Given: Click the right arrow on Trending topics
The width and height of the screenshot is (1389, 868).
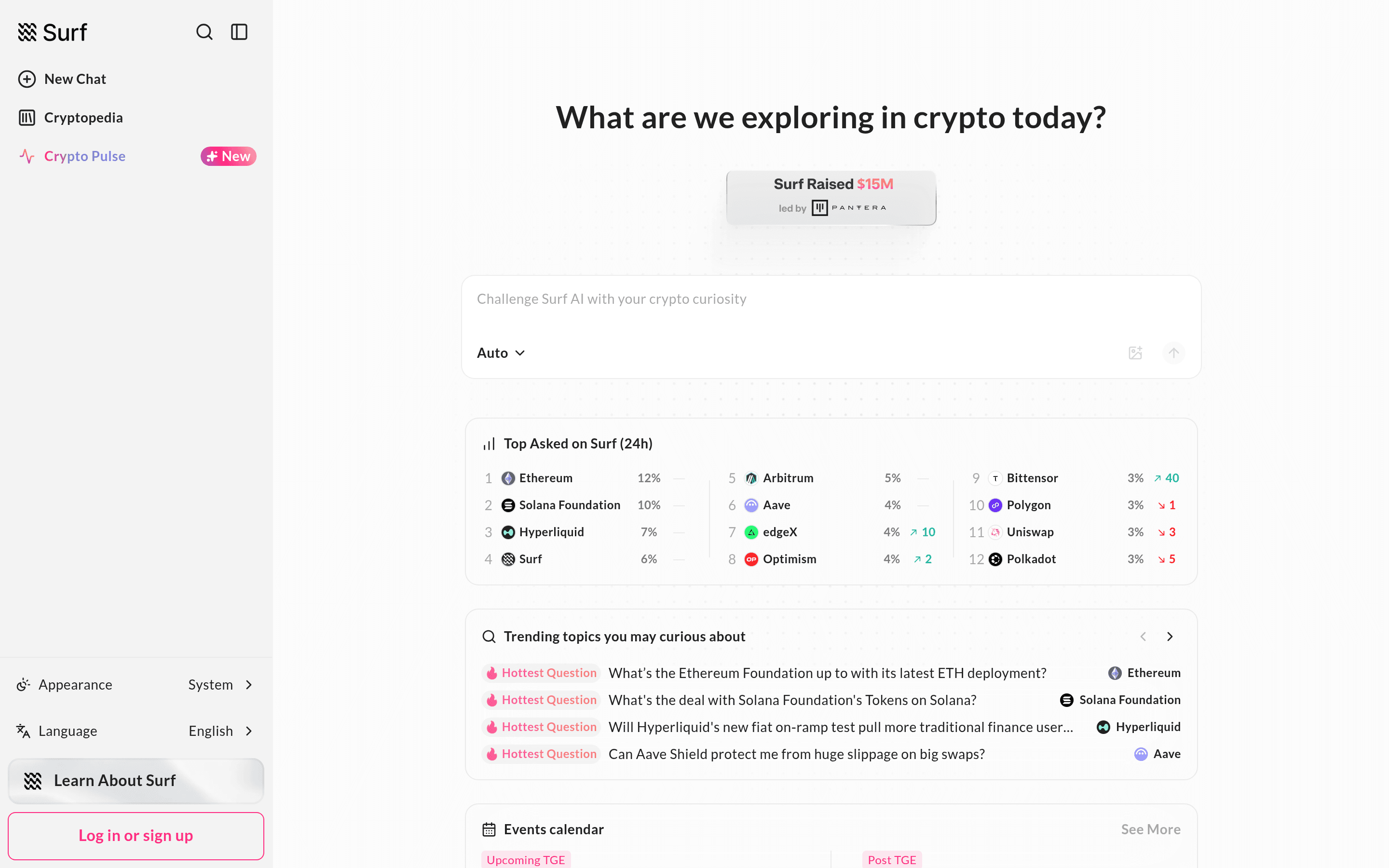Looking at the screenshot, I should pyautogui.click(x=1170, y=636).
